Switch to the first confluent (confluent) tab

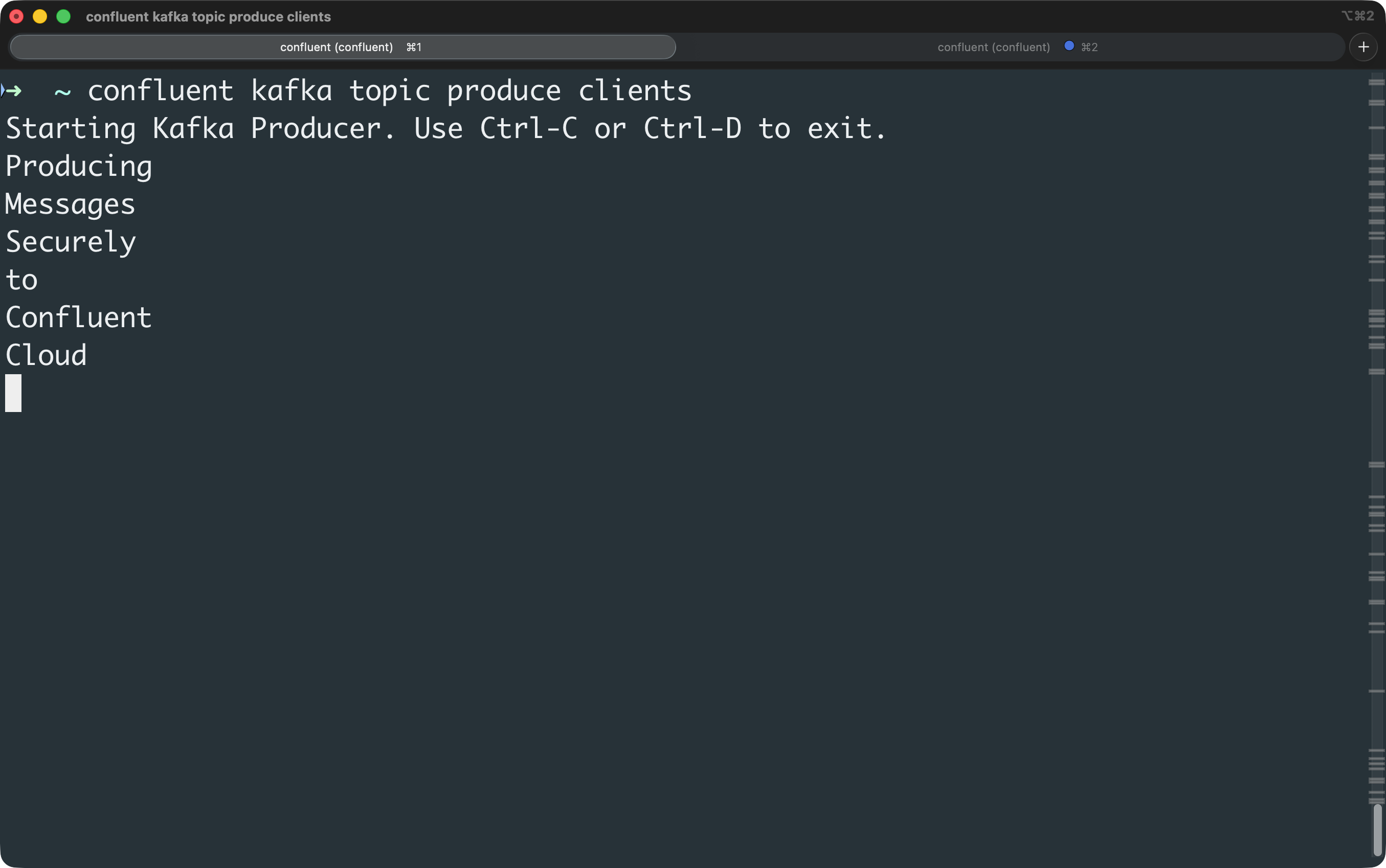coord(336,47)
